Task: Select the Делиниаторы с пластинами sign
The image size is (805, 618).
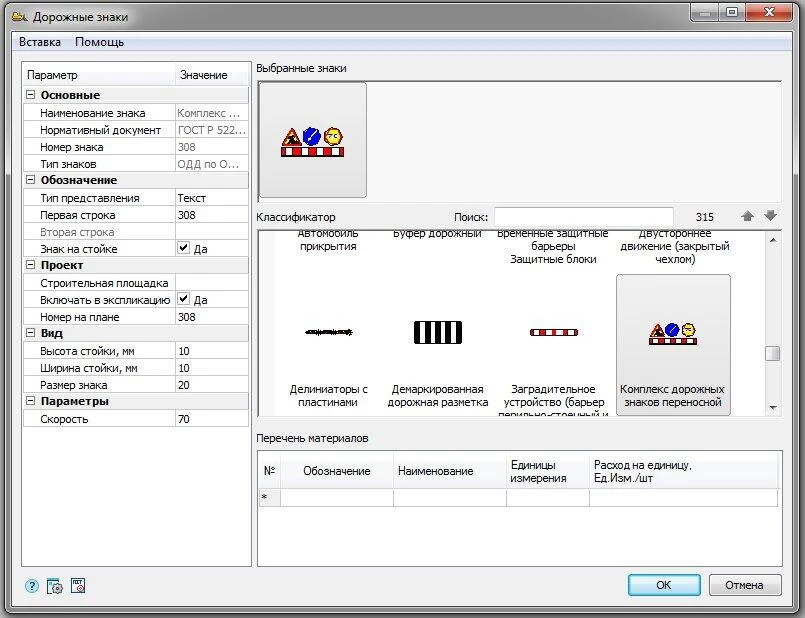Action: (x=329, y=345)
